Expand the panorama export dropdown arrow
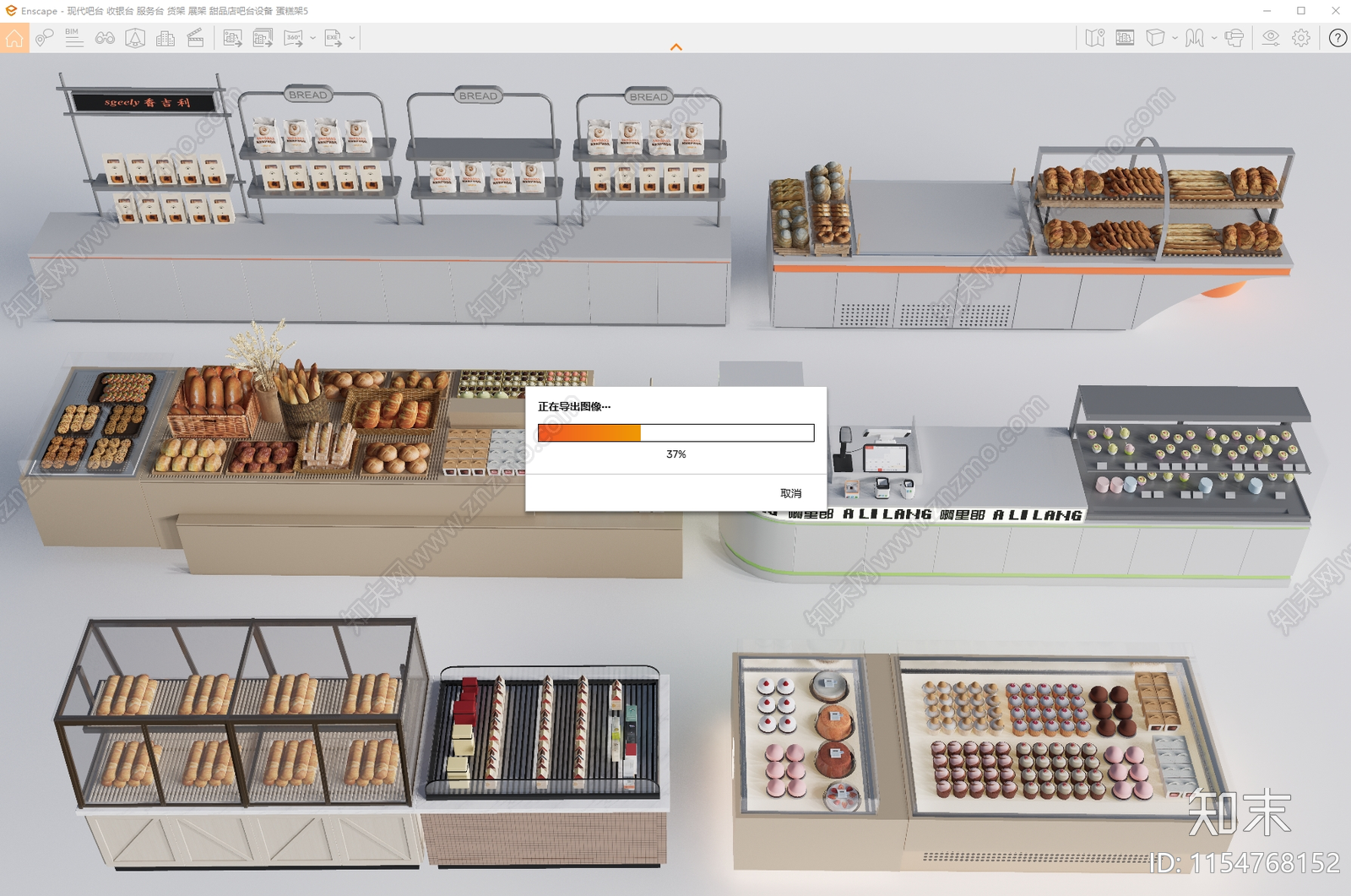This screenshot has height=896, width=1351. coord(313,38)
